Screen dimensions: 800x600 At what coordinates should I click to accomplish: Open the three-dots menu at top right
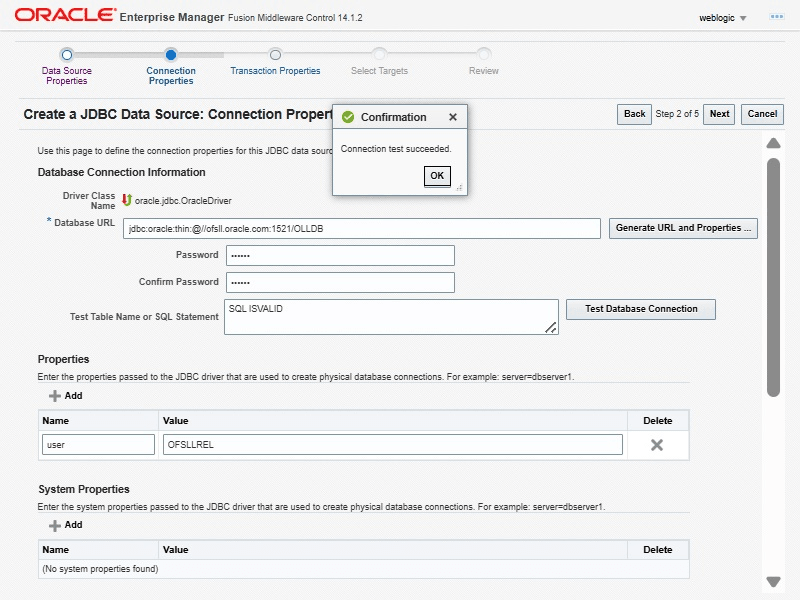point(776,17)
